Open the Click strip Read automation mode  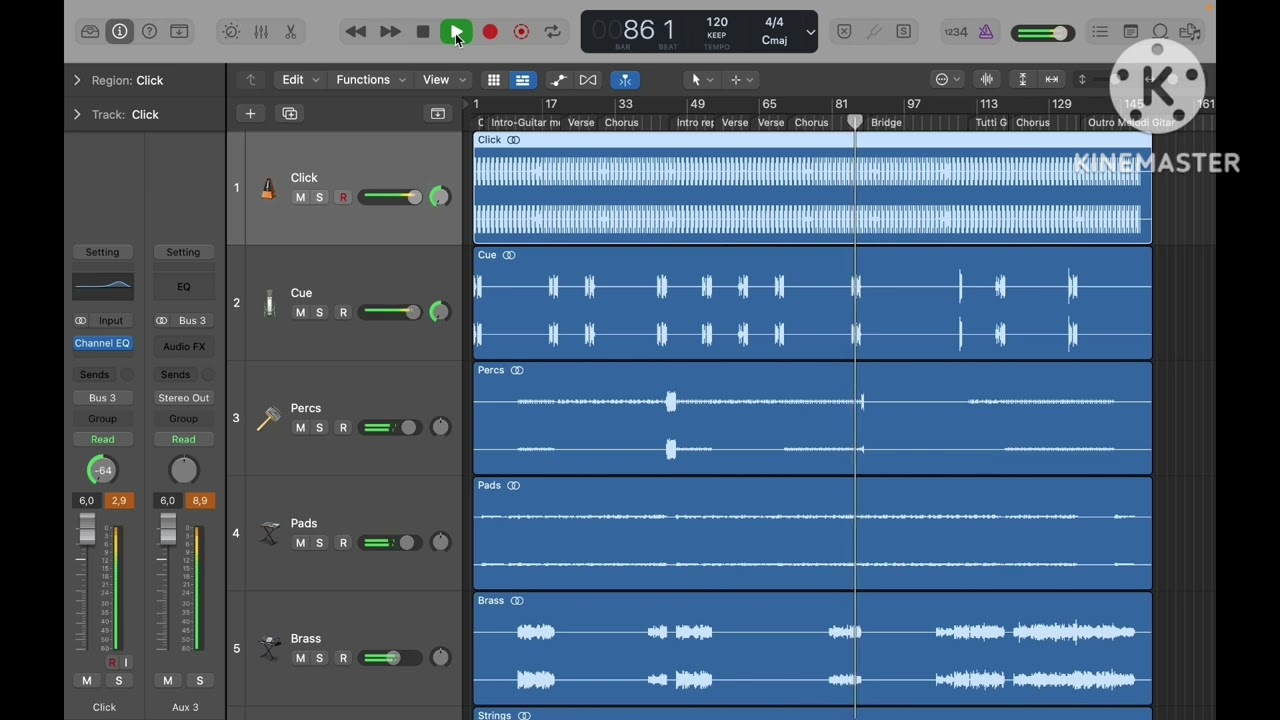click(x=102, y=440)
